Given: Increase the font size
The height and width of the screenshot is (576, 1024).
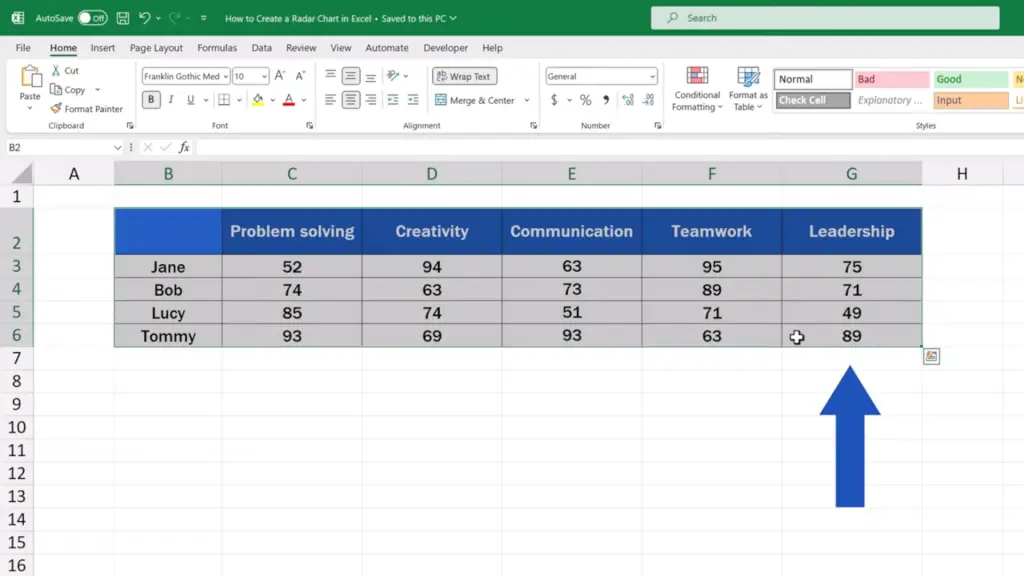Looking at the screenshot, I should [280, 76].
